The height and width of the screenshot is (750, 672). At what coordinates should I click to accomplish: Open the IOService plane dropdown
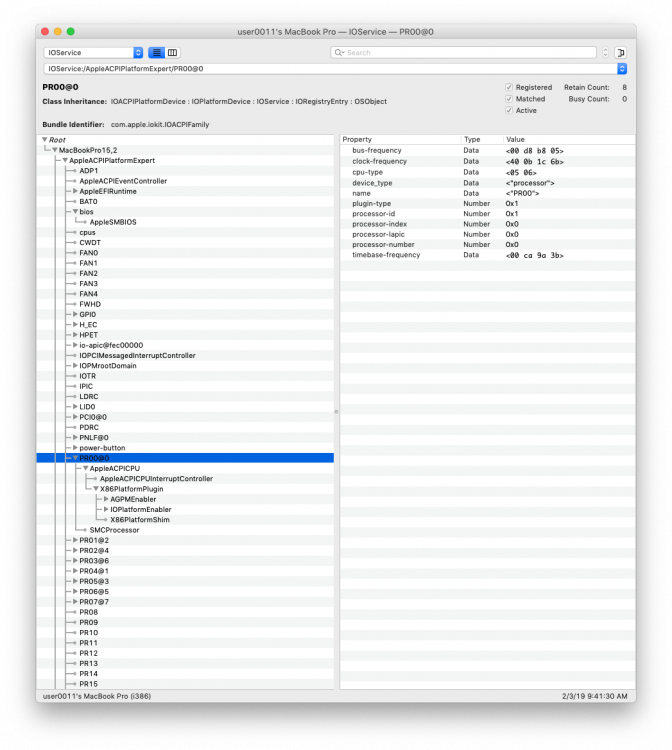click(x=93, y=53)
